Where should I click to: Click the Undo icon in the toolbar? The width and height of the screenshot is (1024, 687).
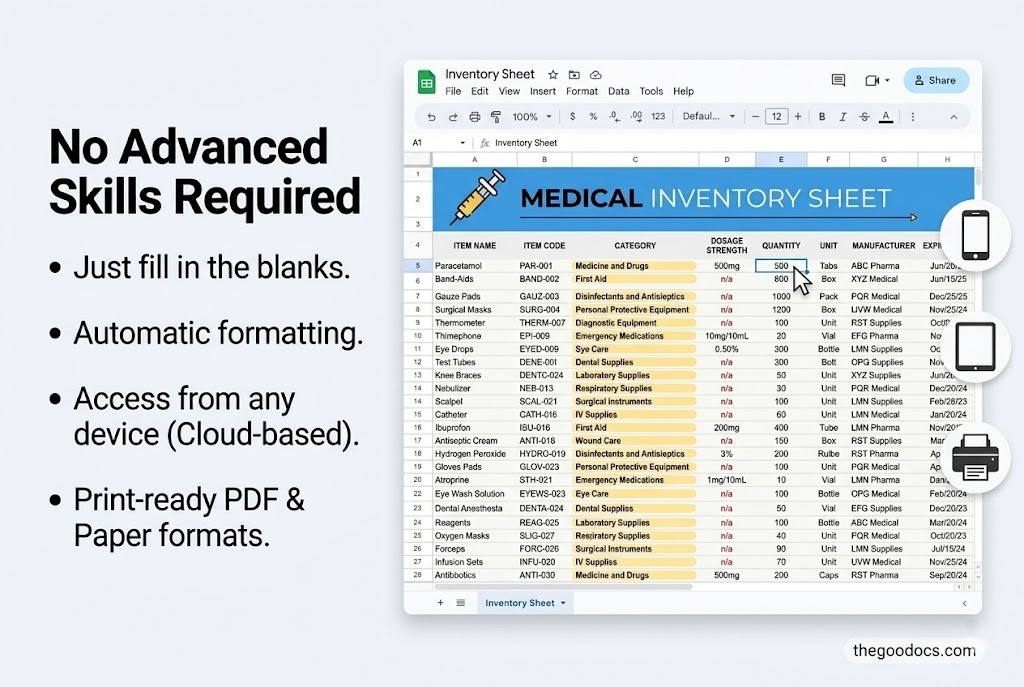coord(431,117)
